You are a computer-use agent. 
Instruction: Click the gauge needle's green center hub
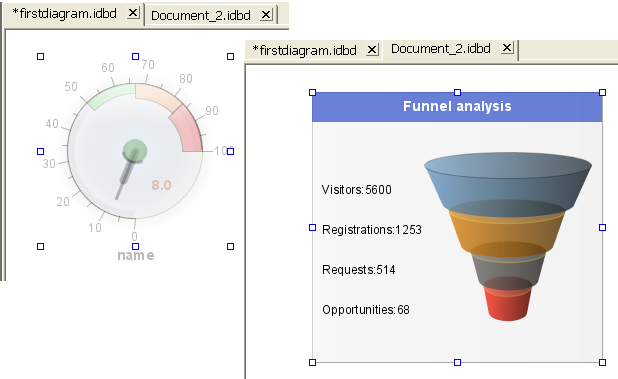(x=135, y=151)
